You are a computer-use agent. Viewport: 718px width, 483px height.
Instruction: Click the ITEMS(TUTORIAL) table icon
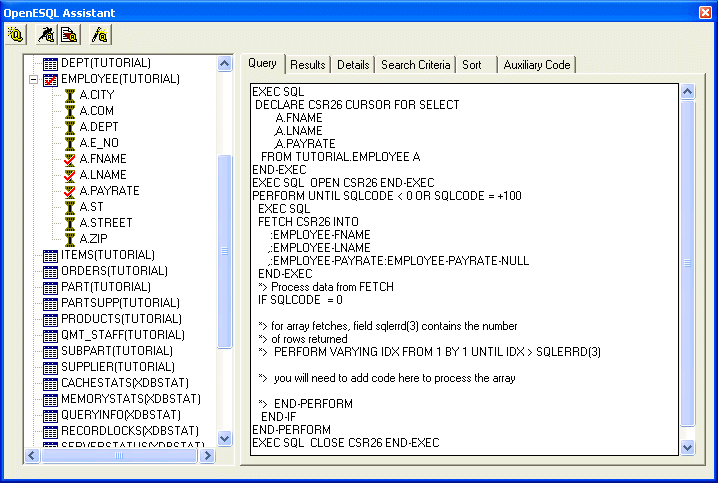[x=51, y=255]
